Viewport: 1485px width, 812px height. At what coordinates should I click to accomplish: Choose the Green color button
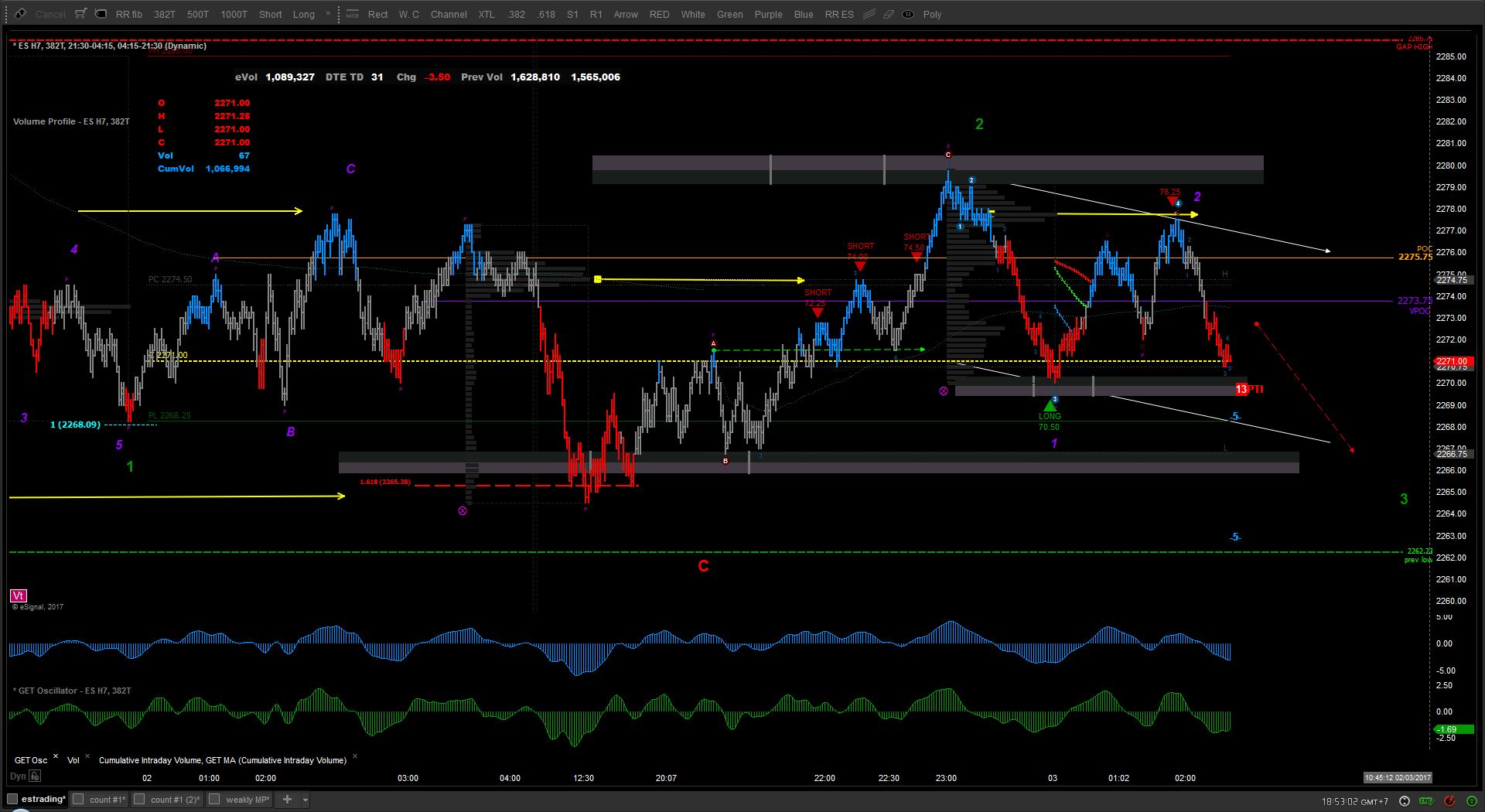tap(729, 15)
